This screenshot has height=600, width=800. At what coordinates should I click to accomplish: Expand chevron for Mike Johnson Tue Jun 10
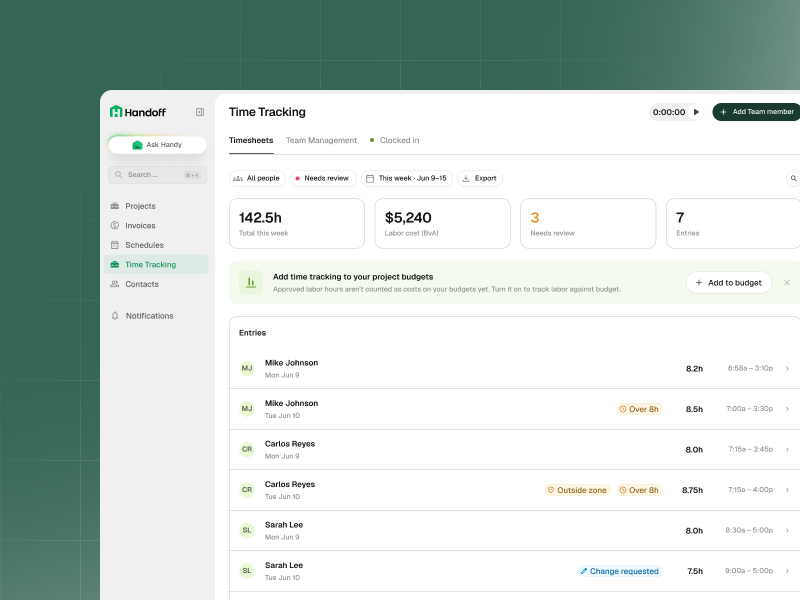(x=787, y=409)
